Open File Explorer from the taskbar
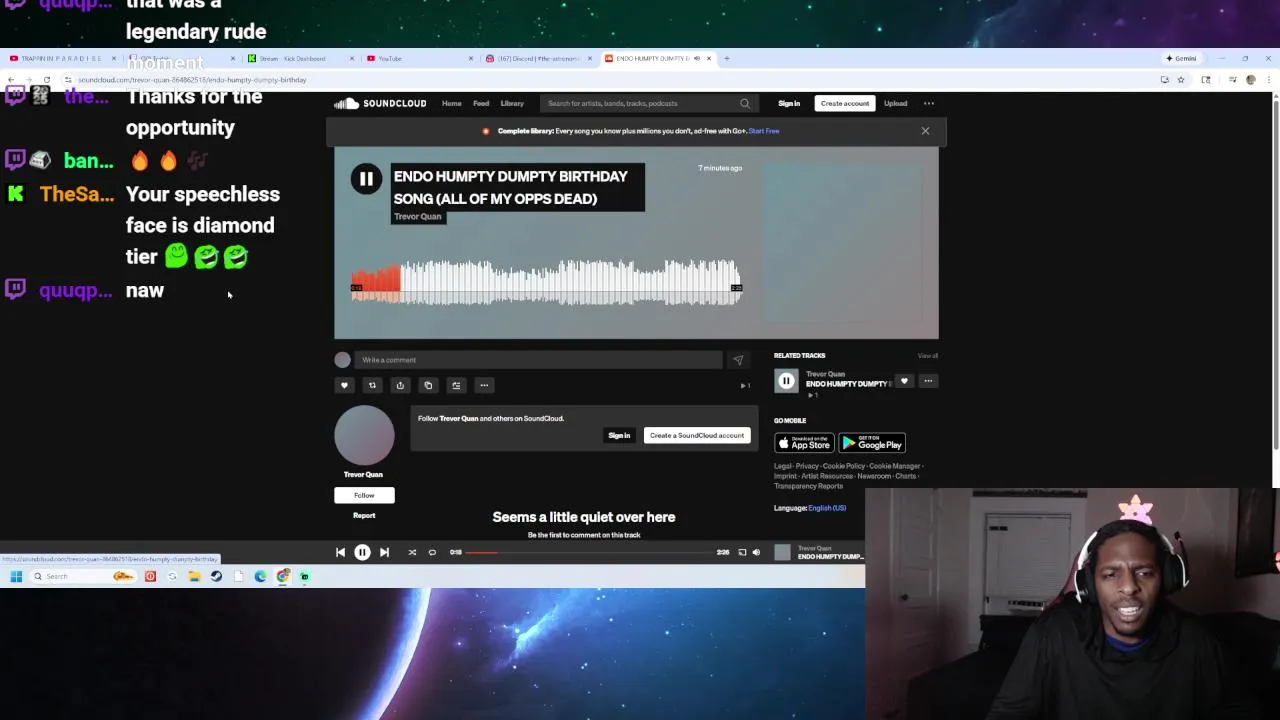The width and height of the screenshot is (1280, 720). click(x=194, y=576)
